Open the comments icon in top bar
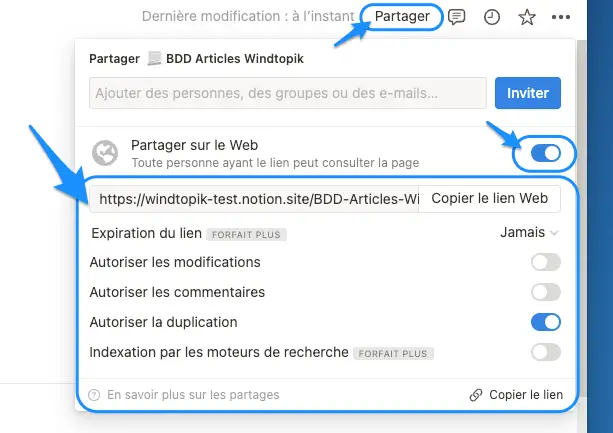The image size is (613, 433). [456, 17]
